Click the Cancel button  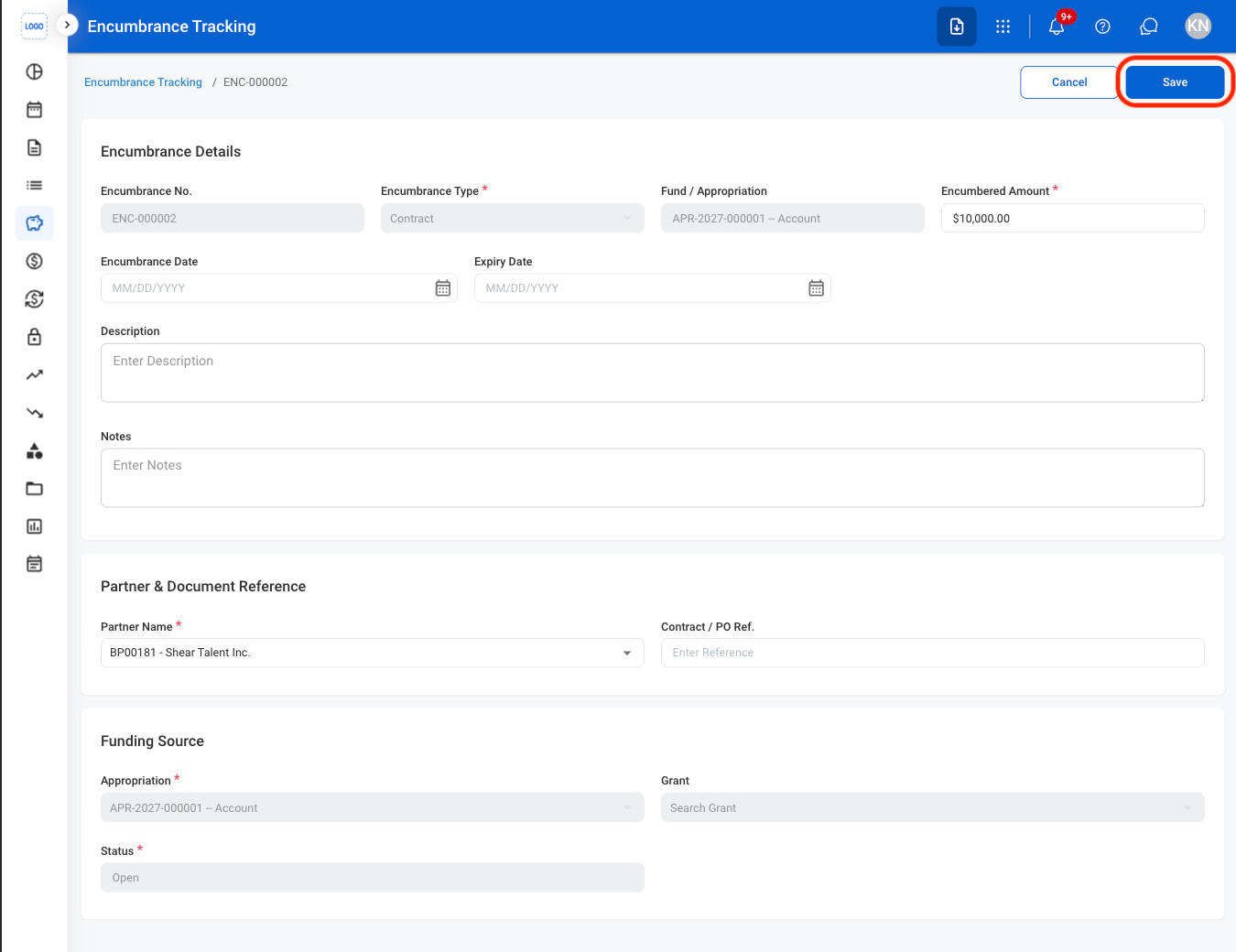click(x=1069, y=82)
